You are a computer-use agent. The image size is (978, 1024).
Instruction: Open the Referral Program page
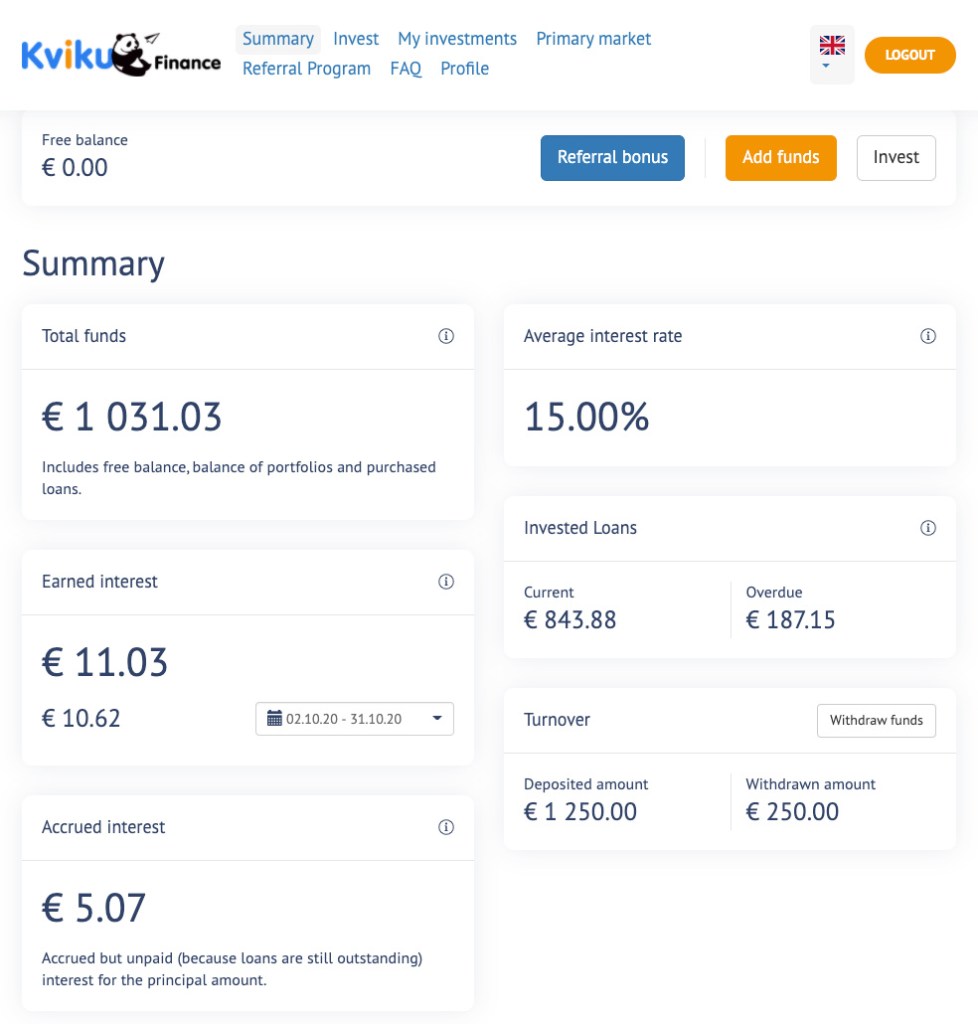306,68
